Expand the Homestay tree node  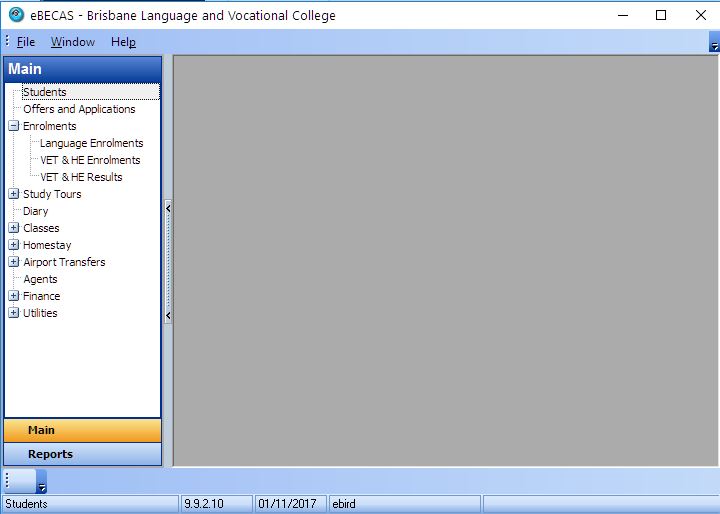click(14, 245)
